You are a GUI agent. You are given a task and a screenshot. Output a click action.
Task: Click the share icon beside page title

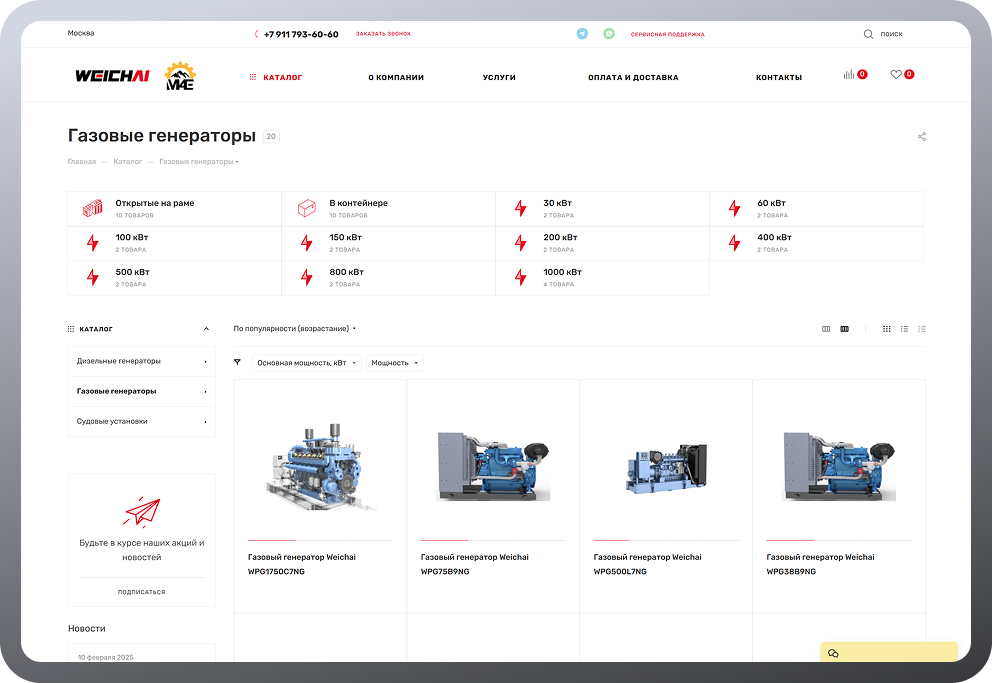point(922,137)
